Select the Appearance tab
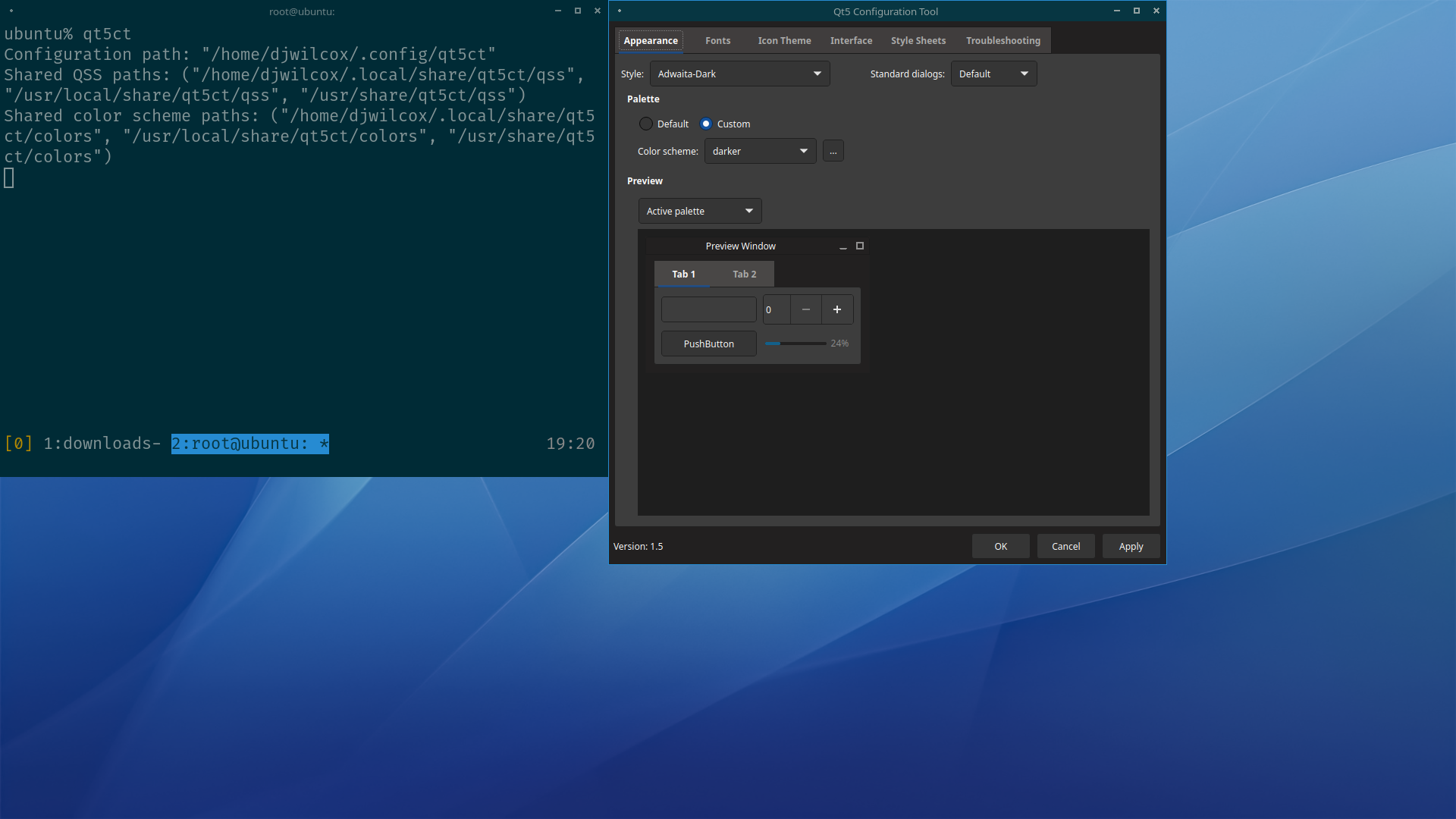Screen dimensions: 1456x819 651,41
